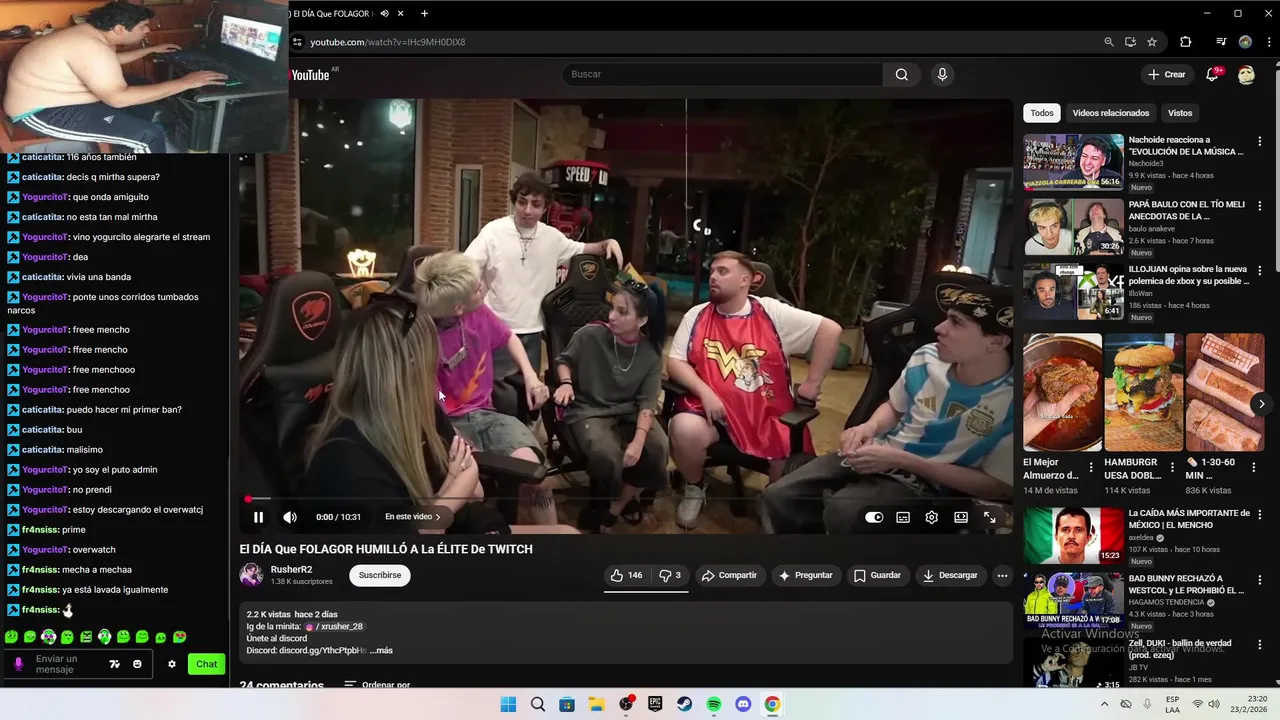Screen dimensions: 1280x720
Task: Open Windows taskbar search
Action: point(538,704)
